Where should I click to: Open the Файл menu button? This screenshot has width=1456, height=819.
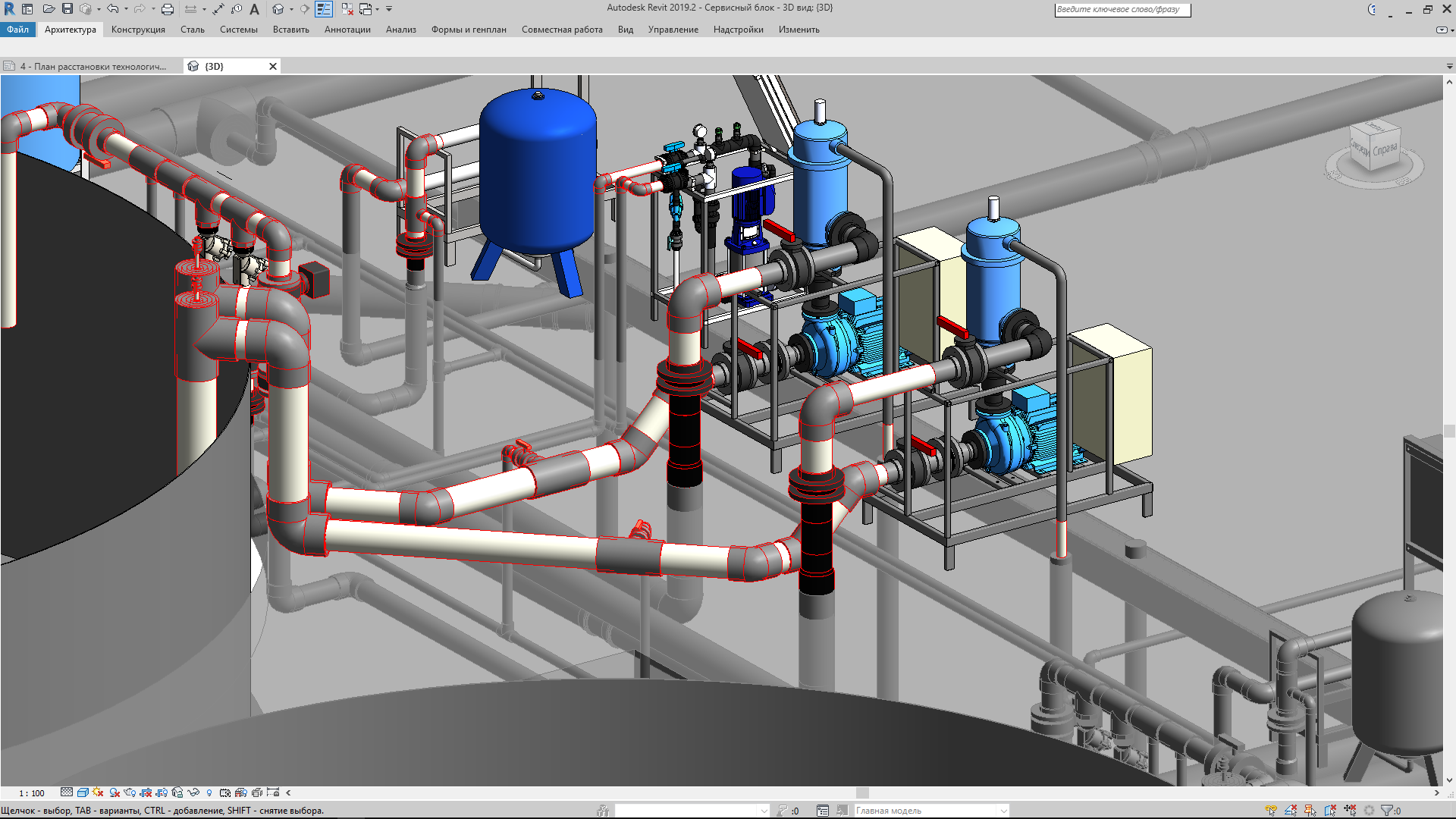(x=17, y=30)
